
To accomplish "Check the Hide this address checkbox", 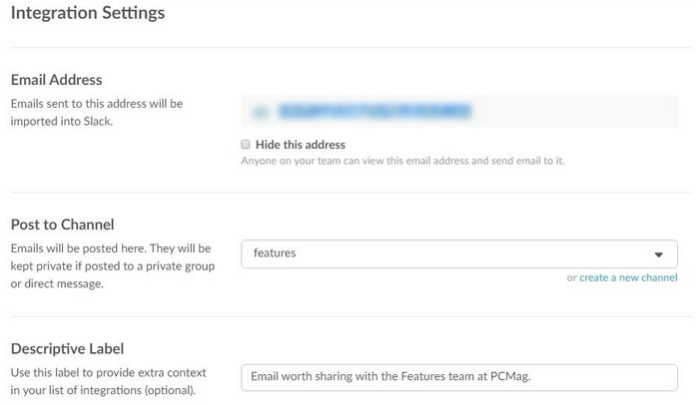I will coord(245,144).
